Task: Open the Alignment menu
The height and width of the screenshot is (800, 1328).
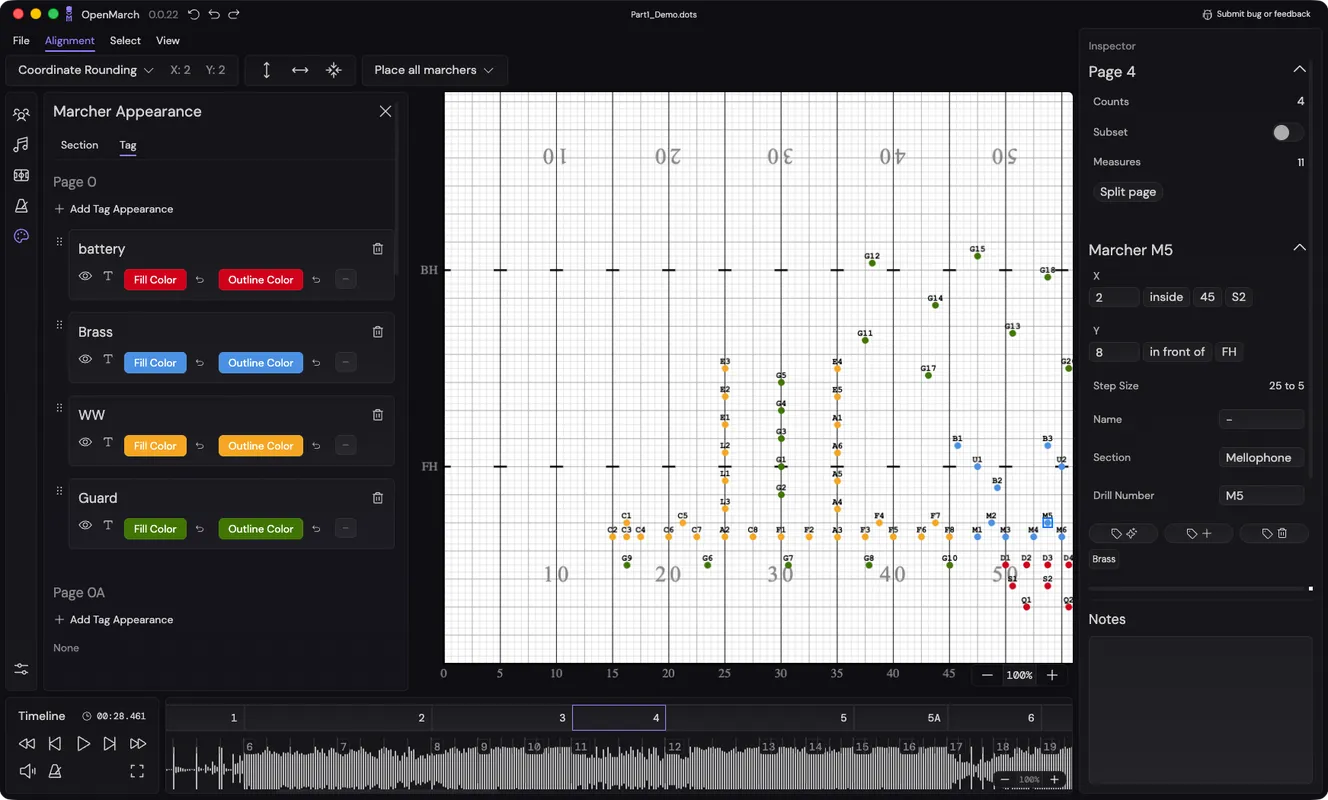Action: tap(70, 41)
